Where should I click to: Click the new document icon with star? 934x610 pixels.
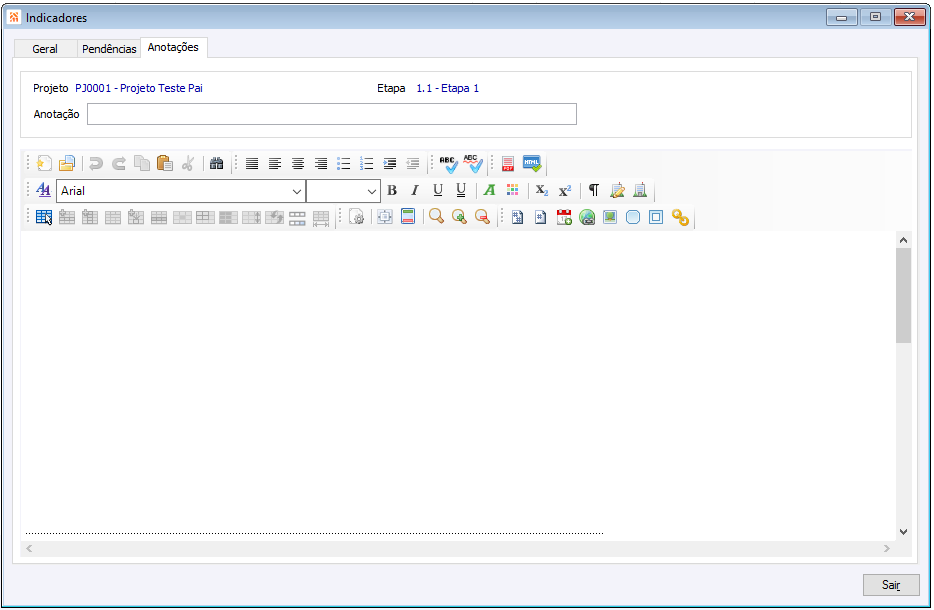click(x=44, y=163)
